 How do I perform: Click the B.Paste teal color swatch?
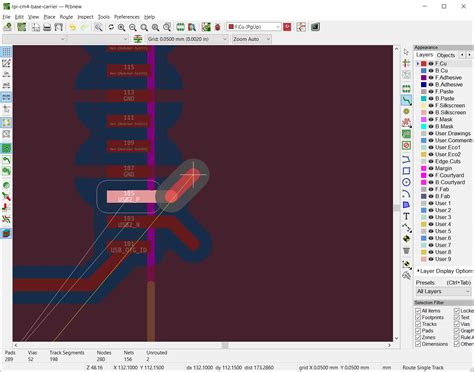click(424, 99)
